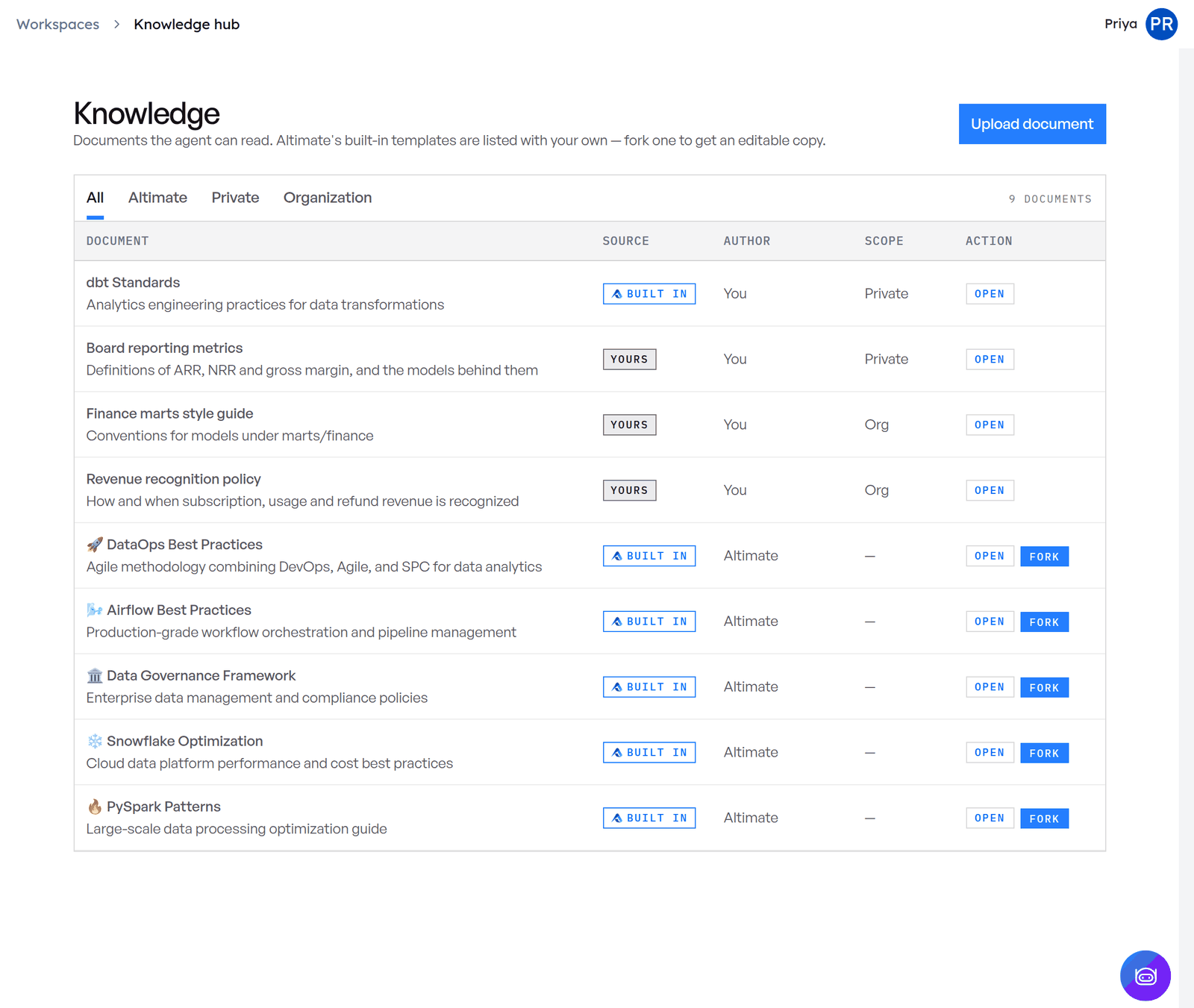The image size is (1194, 1008).
Task: Click the Yours badge for Finance marts style guide
Action: pos(630,425)
